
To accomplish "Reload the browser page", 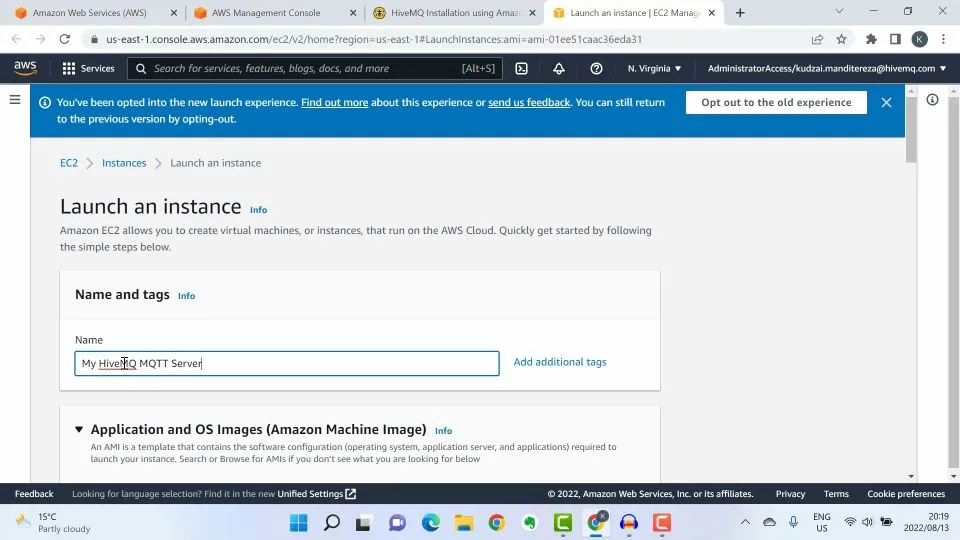I will [x=64, y=39].
